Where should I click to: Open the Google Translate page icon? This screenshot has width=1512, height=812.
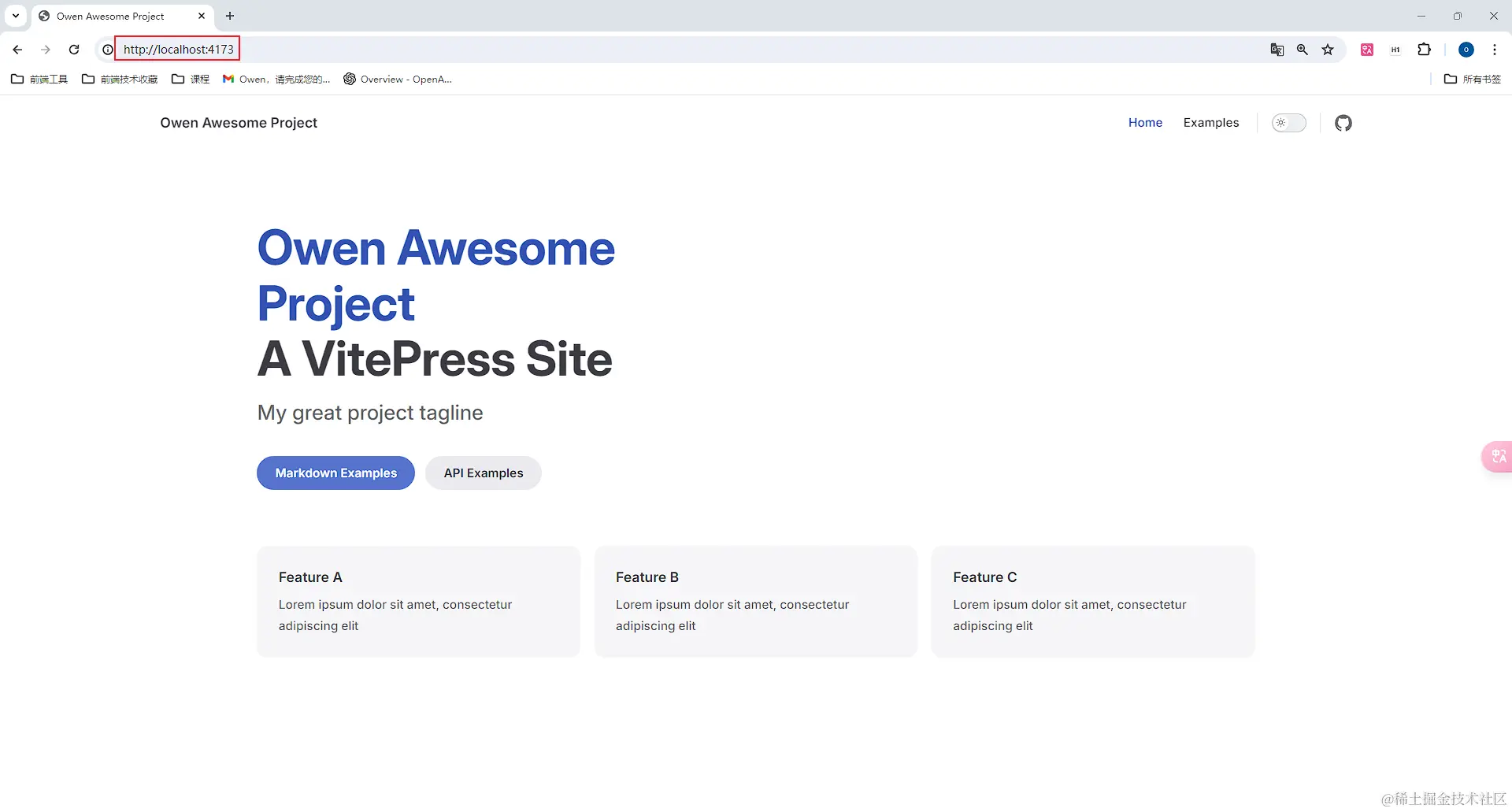click(x=1277, y=50)
